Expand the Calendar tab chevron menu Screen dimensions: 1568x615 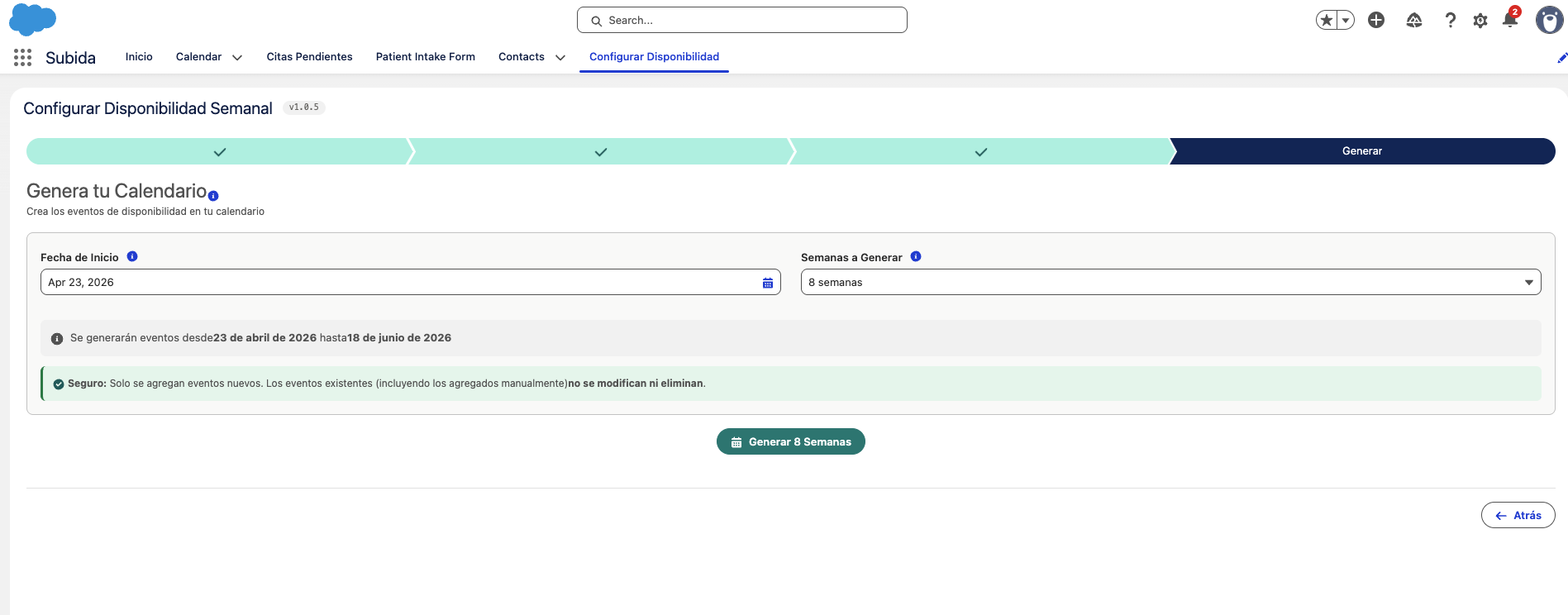(237, 58)
